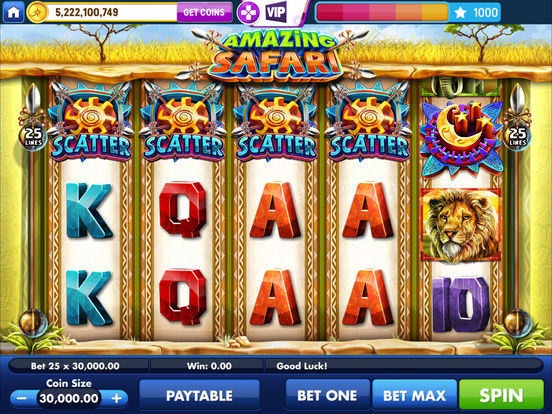
Task: Go to the home screen icon
Action: point(13,12)
